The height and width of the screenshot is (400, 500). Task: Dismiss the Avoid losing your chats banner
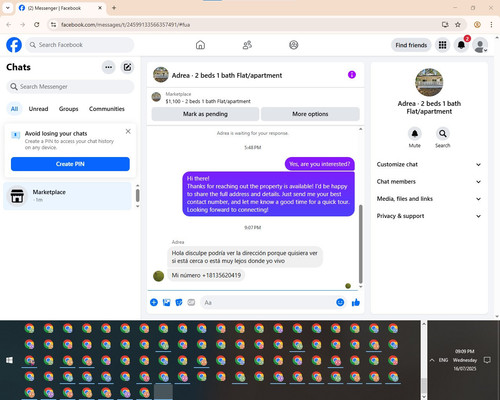click(128, 131)
